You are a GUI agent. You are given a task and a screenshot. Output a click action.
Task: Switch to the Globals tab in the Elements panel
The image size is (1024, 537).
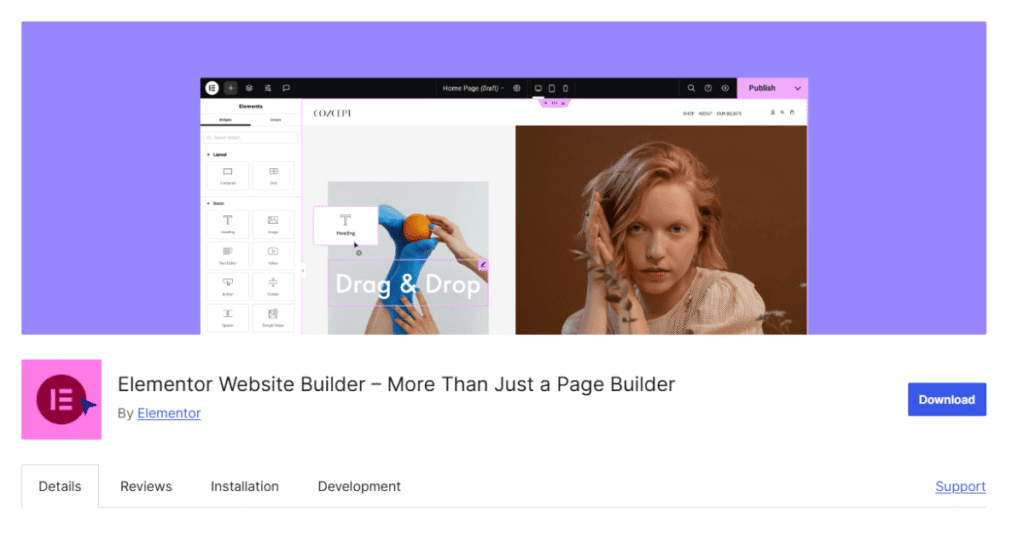point(276,120)
